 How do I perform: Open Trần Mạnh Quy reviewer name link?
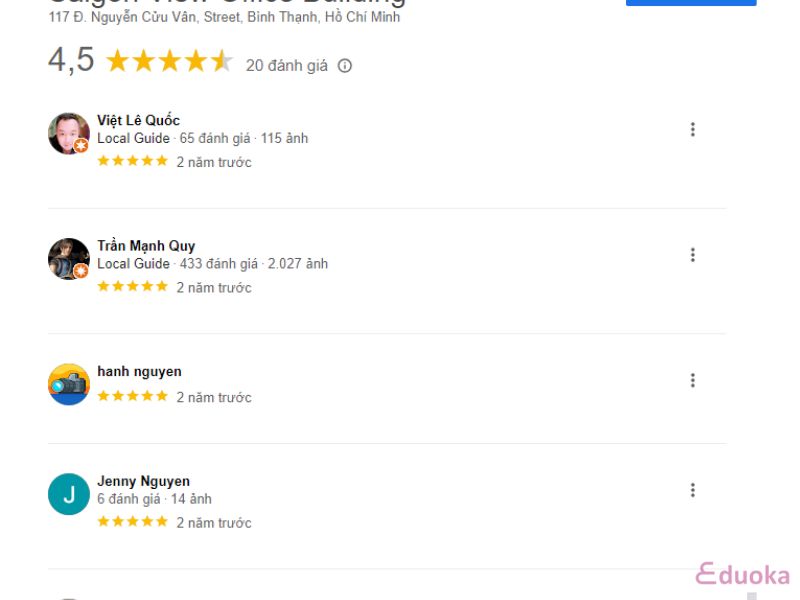(146, 246)
